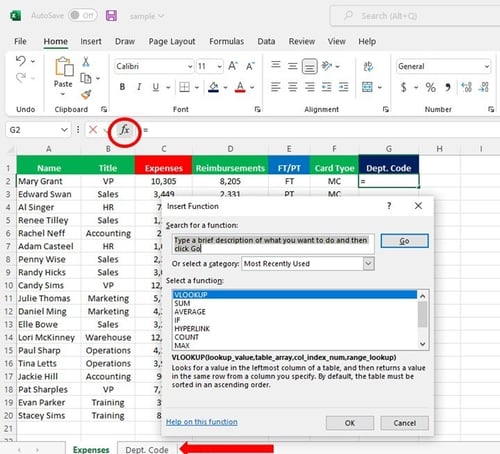
Task: Open the General number format dropdown
Action: click(486, 66)
